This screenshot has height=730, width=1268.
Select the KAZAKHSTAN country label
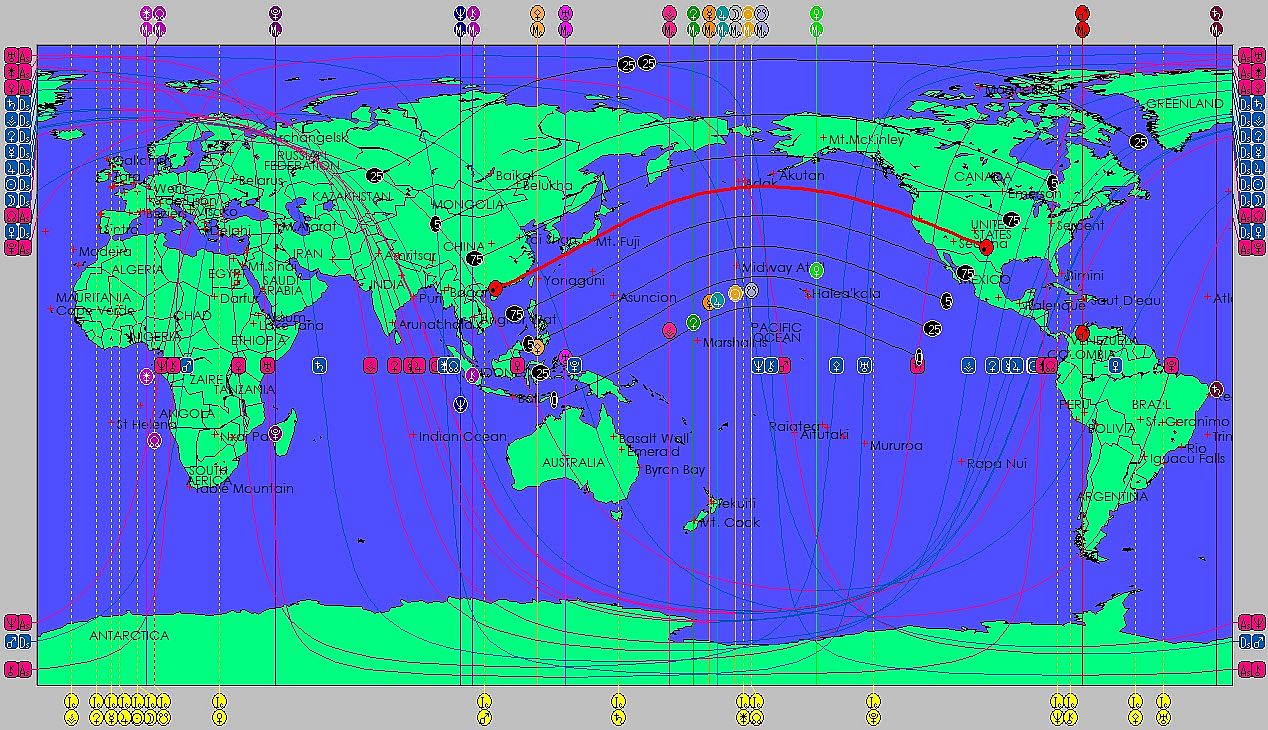click(x=350, y=197)
